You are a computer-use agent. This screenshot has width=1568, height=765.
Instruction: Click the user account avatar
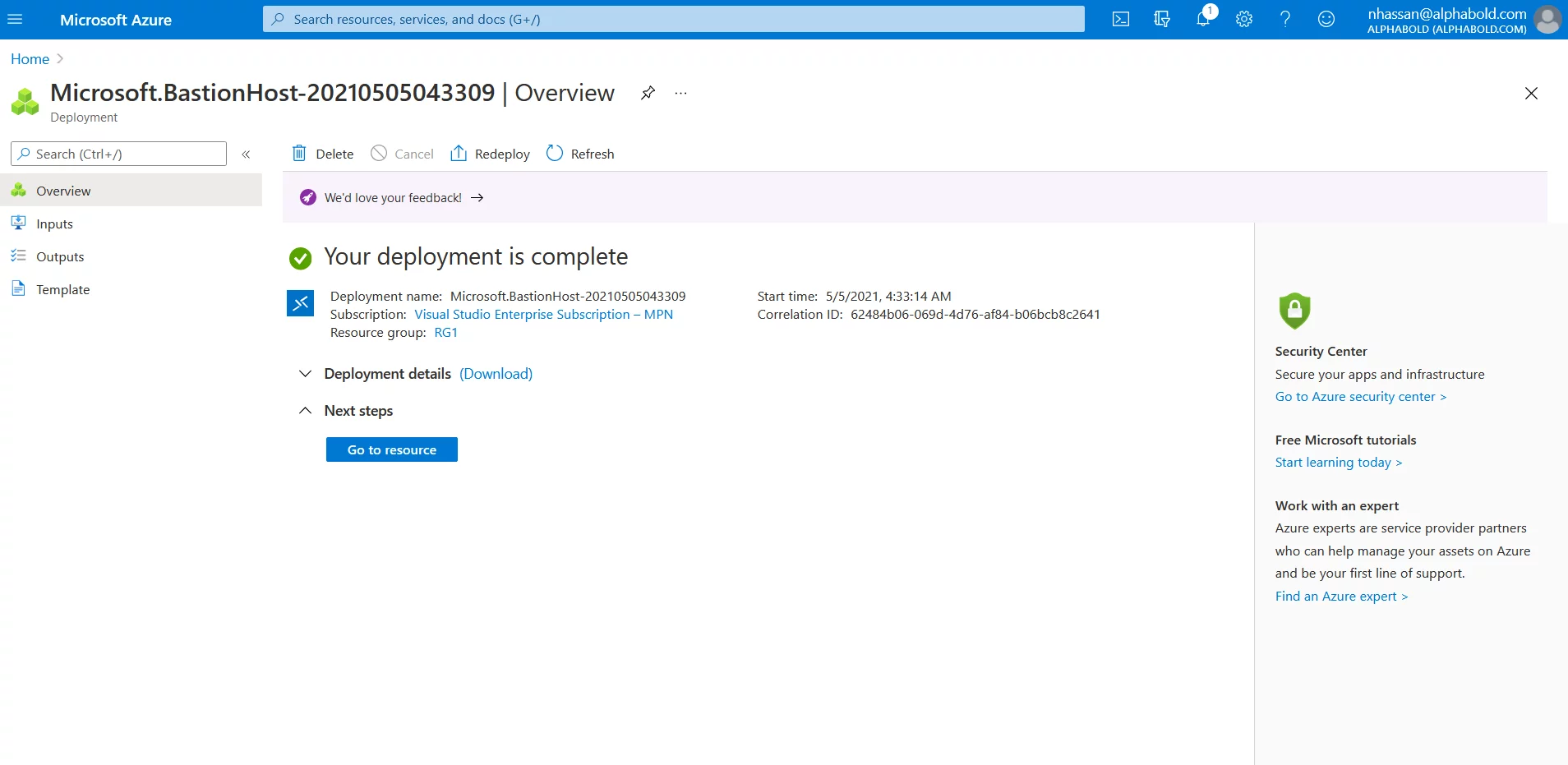[1547, 20]
